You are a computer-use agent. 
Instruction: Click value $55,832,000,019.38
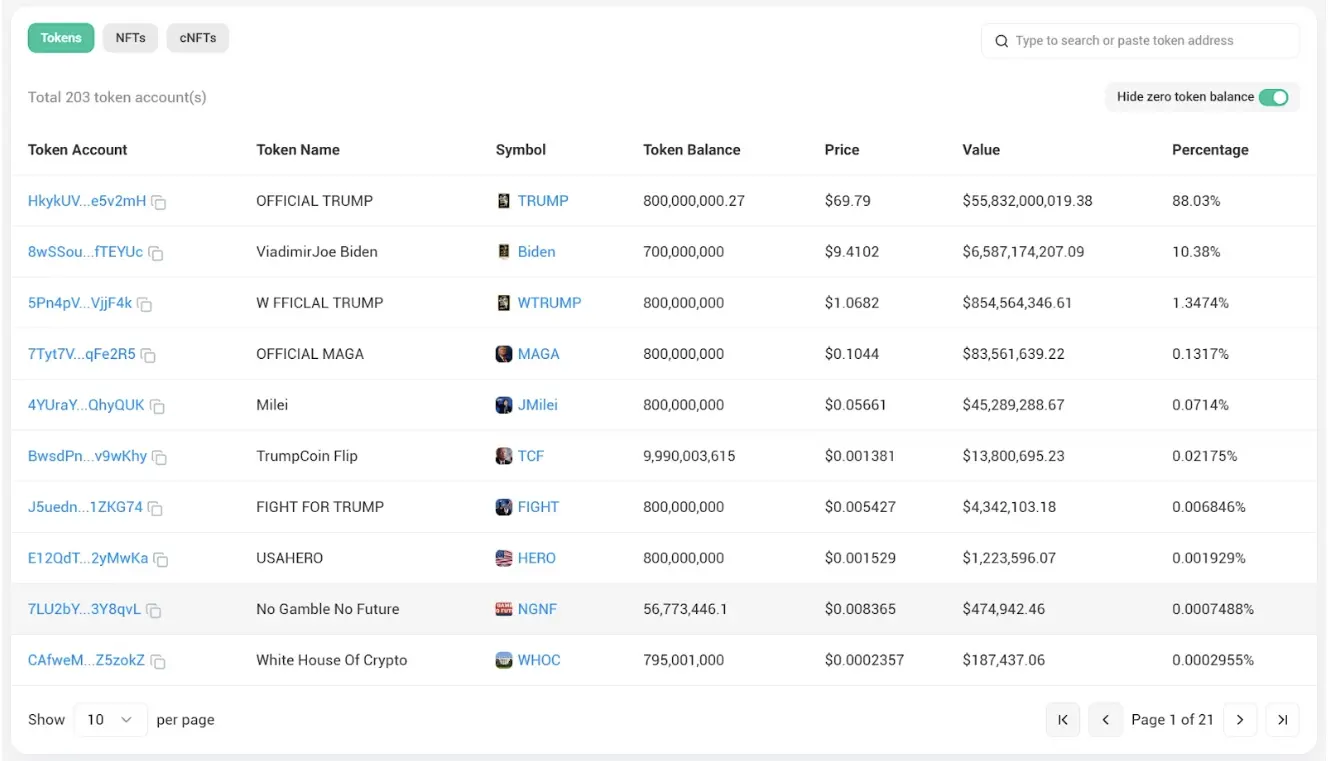[1028, 201]
